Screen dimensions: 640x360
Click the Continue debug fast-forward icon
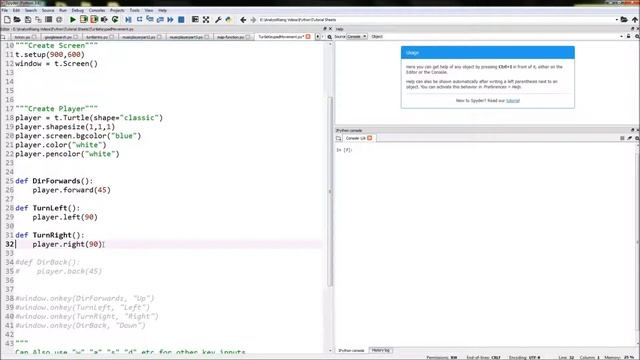tap(170, 20)
